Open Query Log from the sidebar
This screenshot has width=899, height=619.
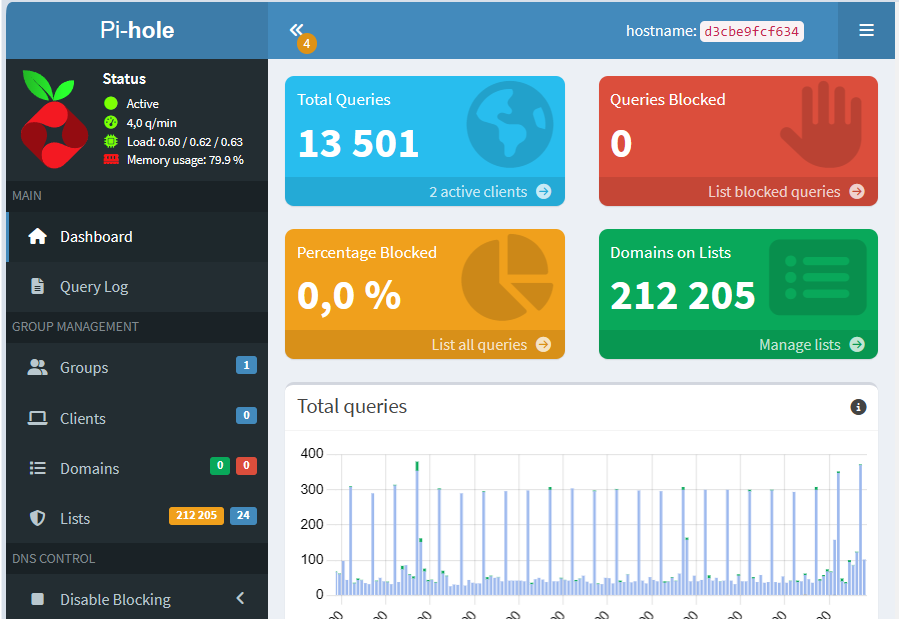point(94,287)
